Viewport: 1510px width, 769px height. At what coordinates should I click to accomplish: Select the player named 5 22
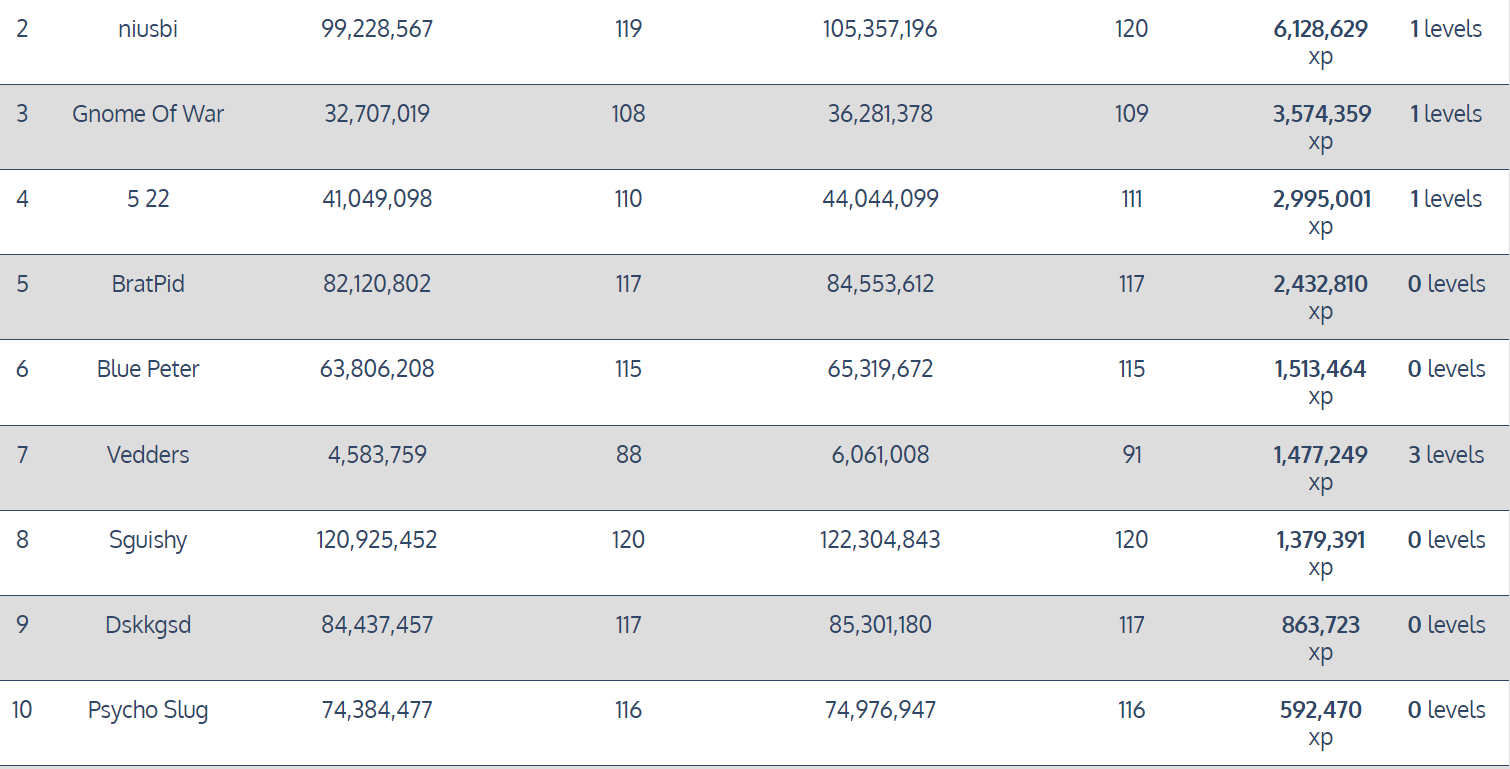coord(148,199)
